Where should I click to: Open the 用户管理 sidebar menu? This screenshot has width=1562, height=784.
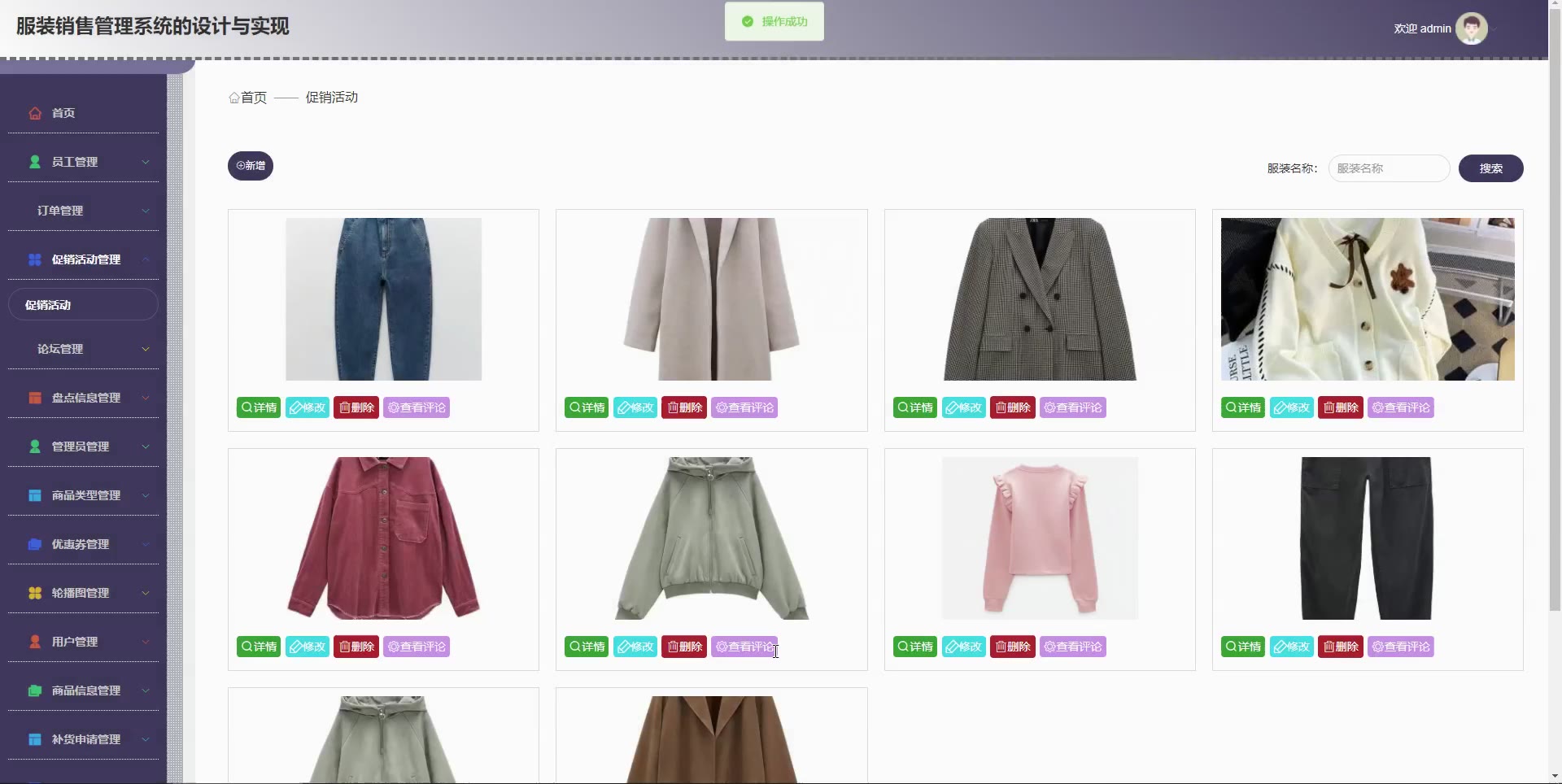tap(83, 642)
